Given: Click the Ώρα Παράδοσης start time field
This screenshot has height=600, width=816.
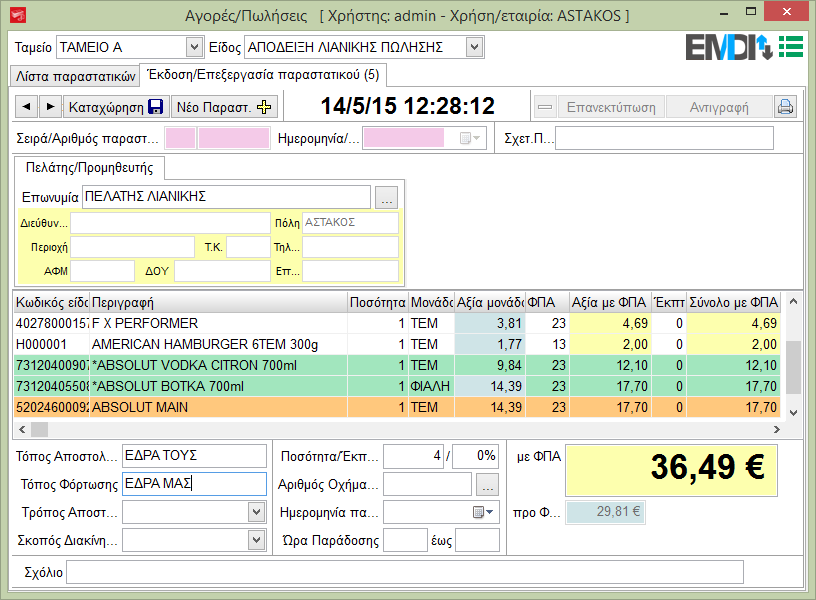Looking at the screenshot, I should [x=405, y=540].
